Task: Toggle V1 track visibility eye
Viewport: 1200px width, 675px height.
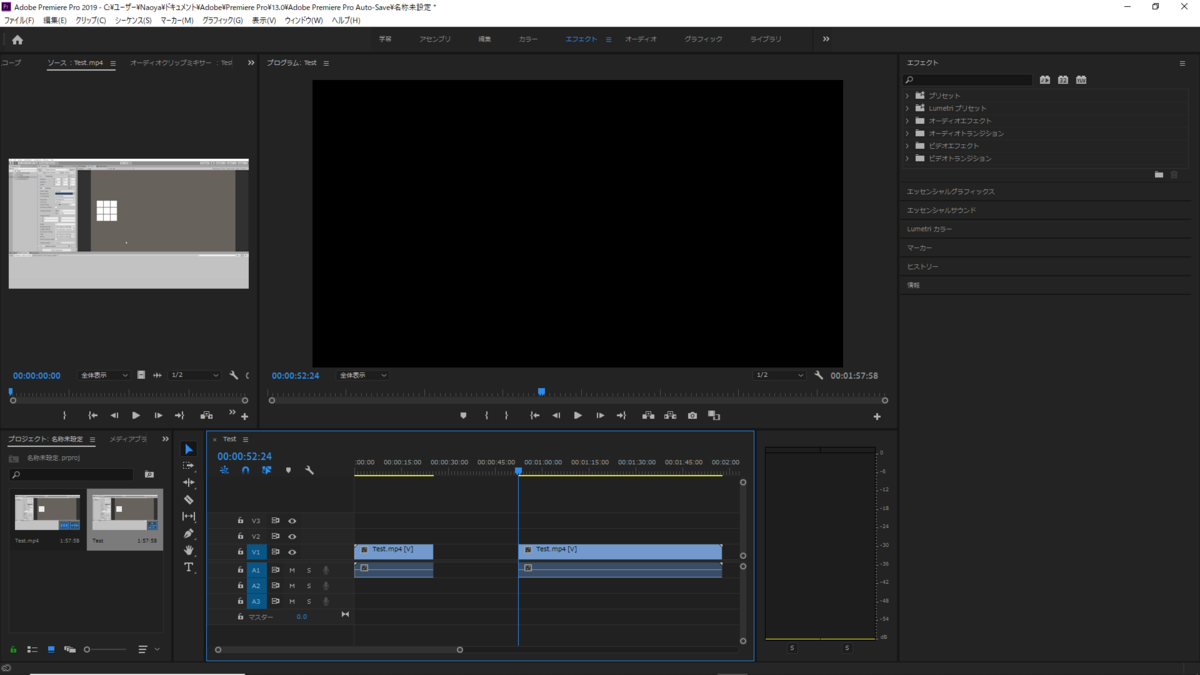Action: click(x=292, y=552)
